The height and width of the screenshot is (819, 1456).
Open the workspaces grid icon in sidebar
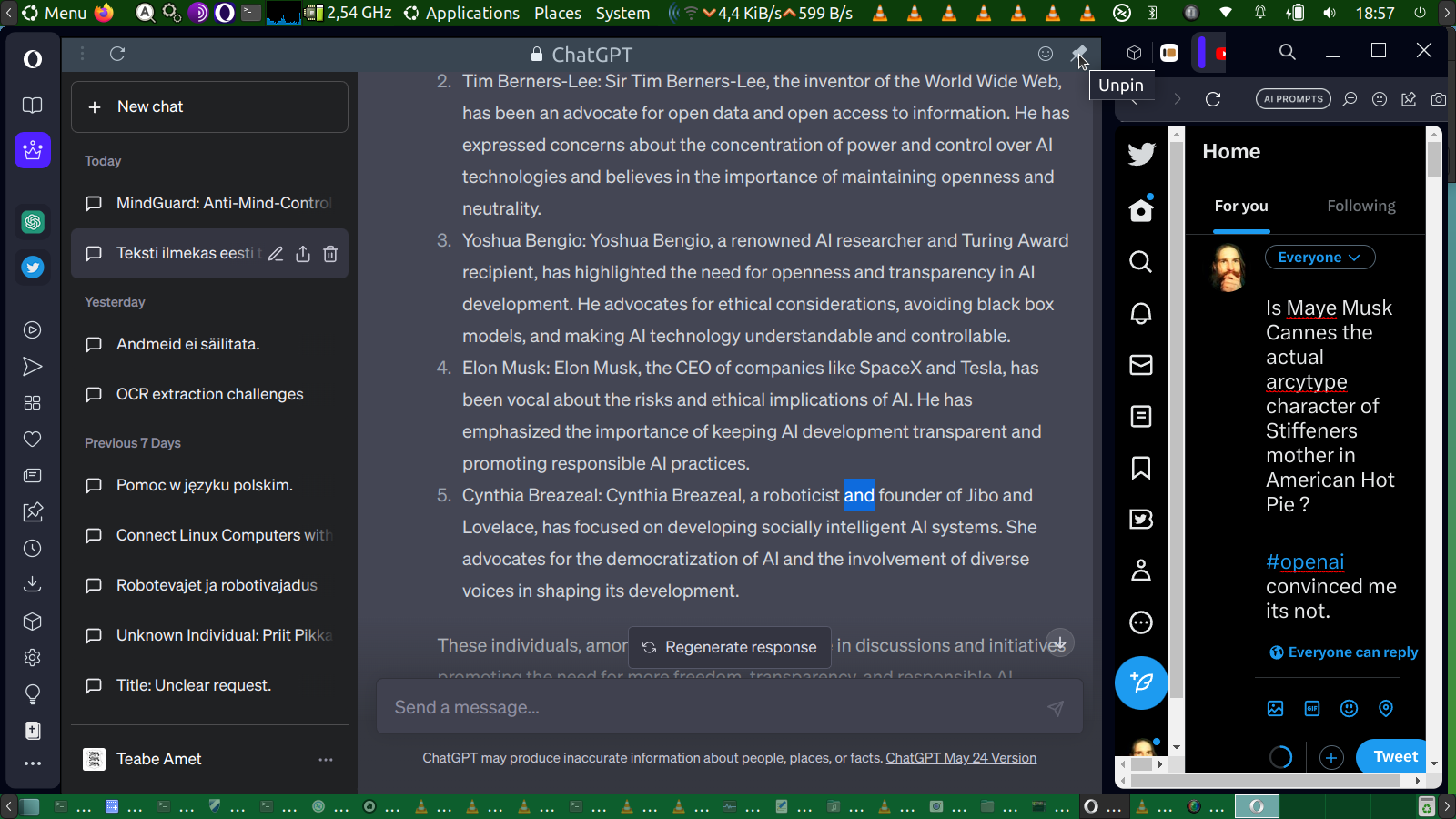coord(33,403)
